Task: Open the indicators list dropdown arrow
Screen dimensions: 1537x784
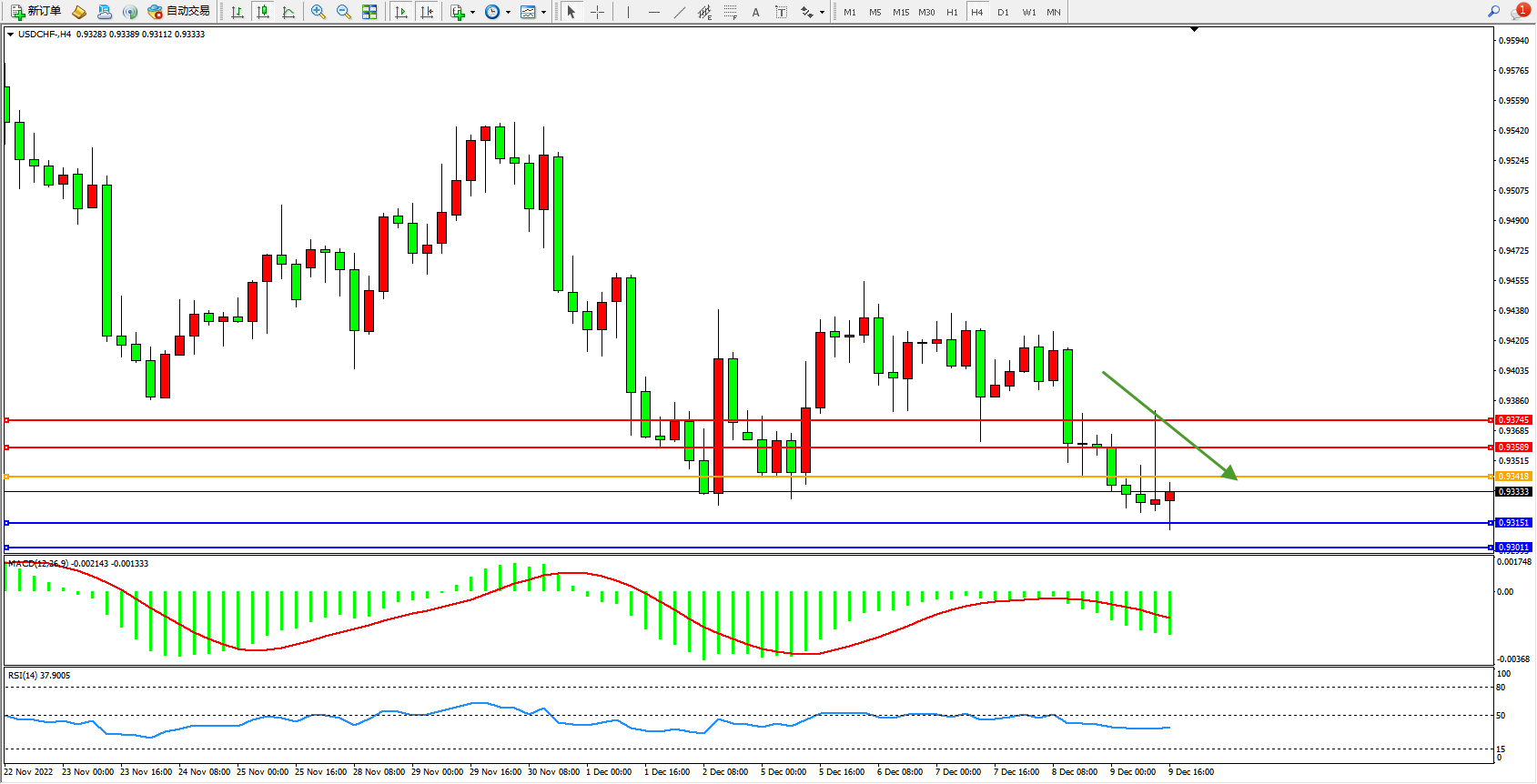Action: point(472,13)
